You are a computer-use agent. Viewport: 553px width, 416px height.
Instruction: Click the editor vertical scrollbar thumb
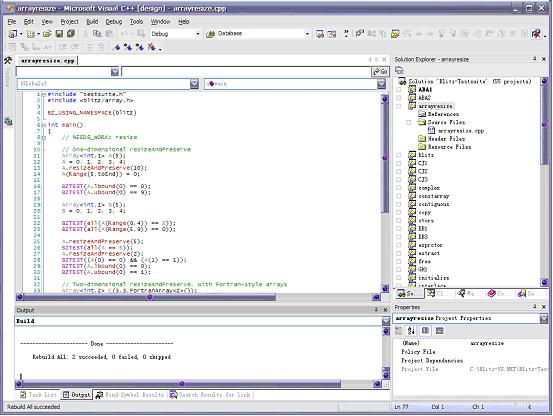click(384, 157)
